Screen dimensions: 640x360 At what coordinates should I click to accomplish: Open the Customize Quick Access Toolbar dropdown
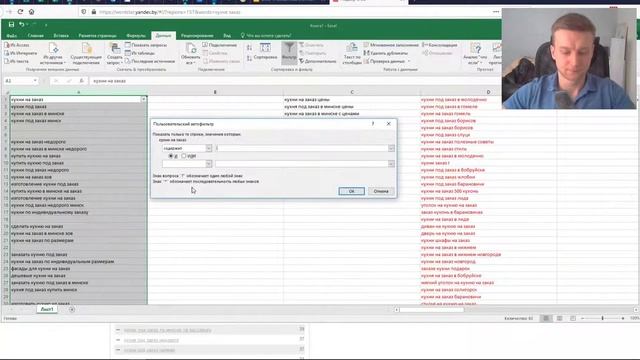click(x=46, y=25)
